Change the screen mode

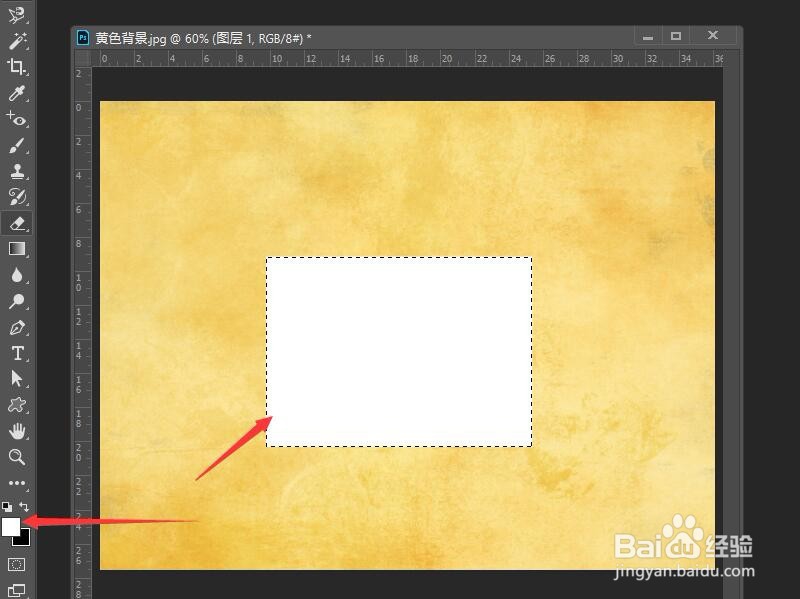16,590
